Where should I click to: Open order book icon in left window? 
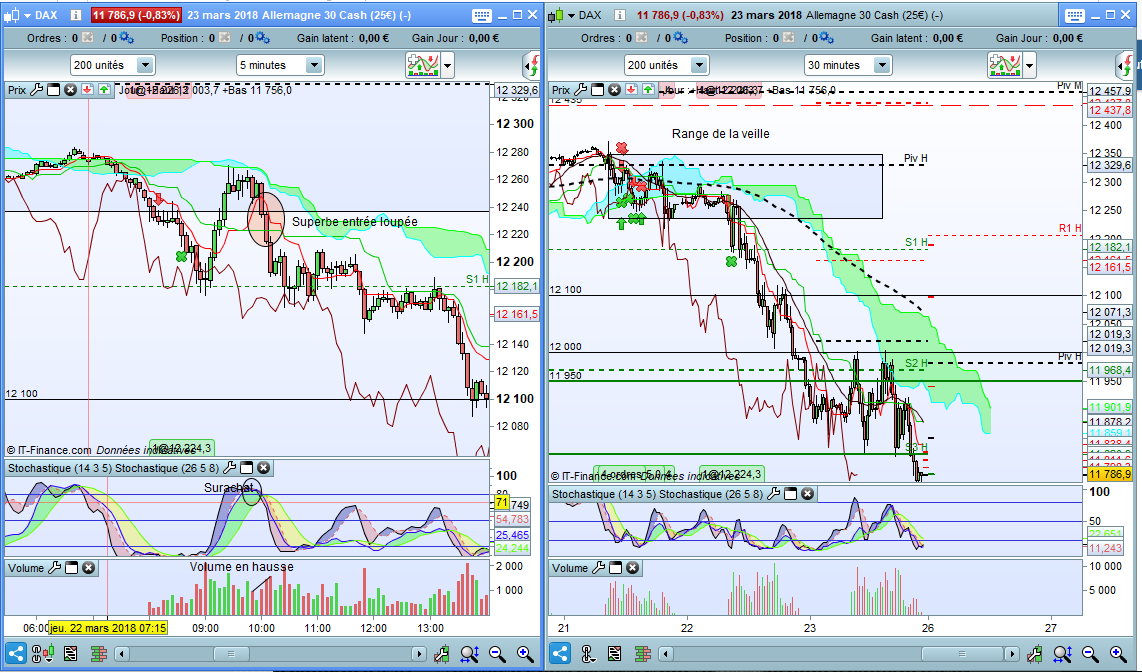[70, 654]
